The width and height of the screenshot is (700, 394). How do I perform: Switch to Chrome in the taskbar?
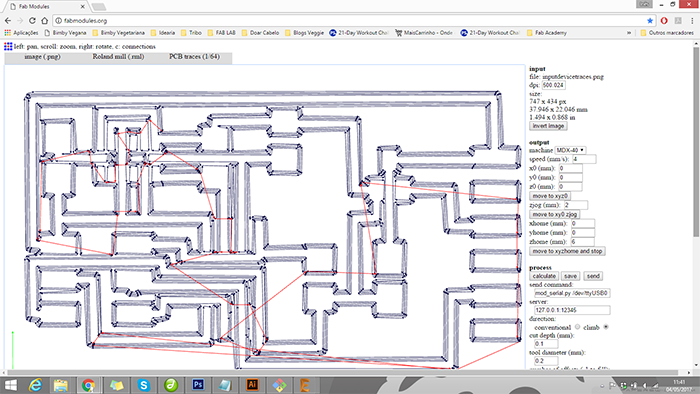tap(88, 385)
